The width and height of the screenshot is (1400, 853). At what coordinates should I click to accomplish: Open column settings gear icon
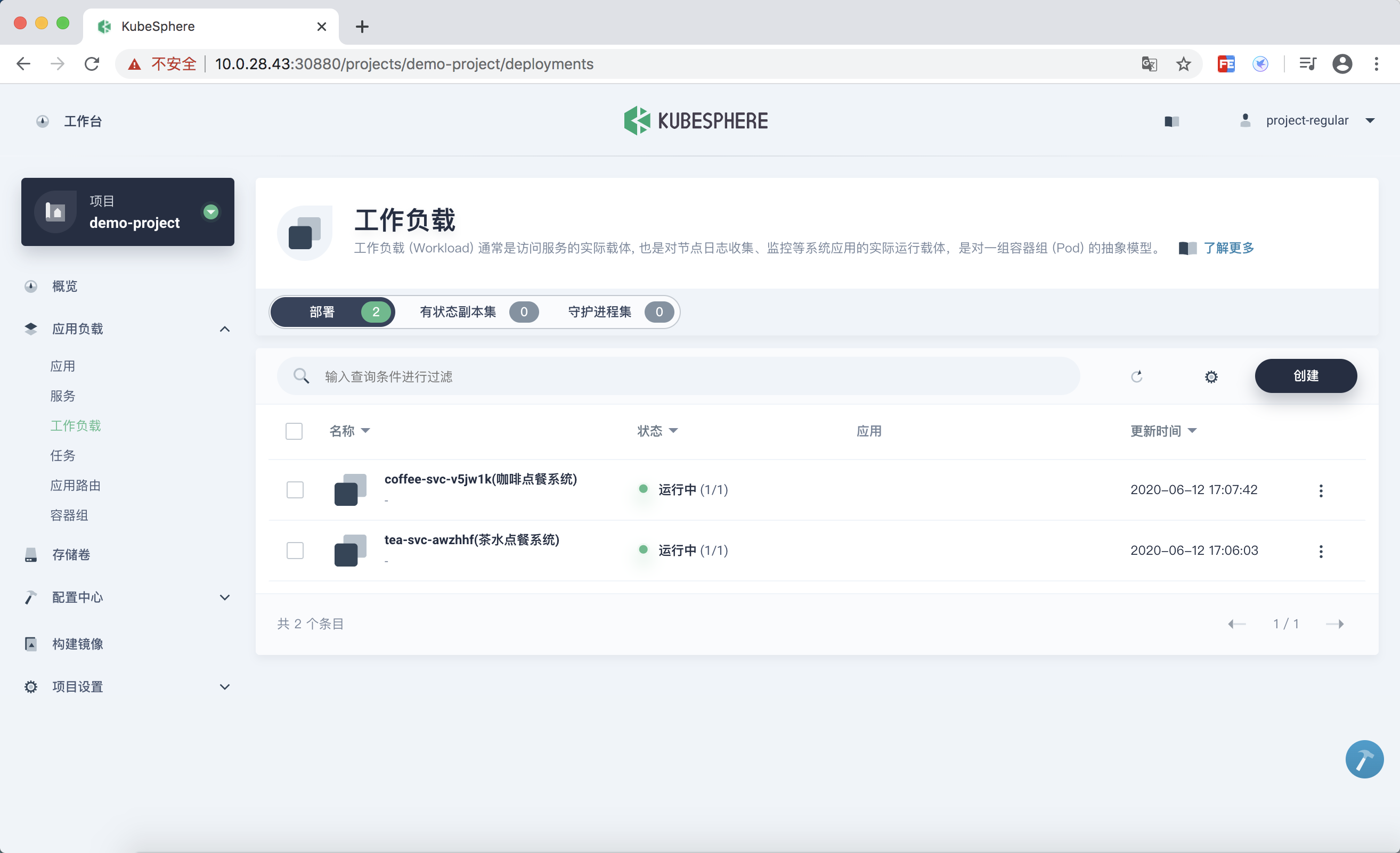click(1211, 376)
